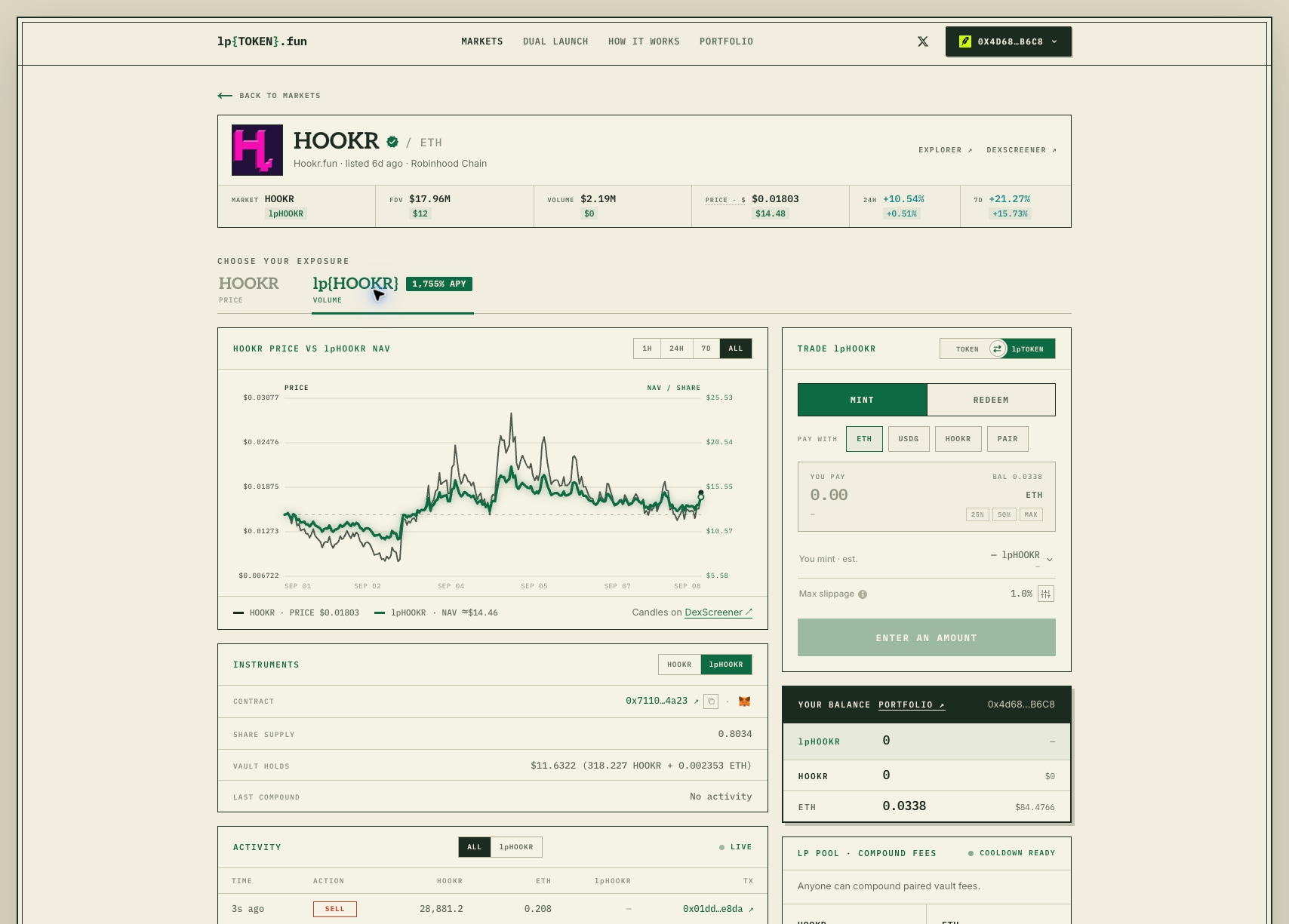Image resolution: width=1289 pixels, height=924 pixels.
Task: Click the HOOKR pink token logo
Action: point(257,150)
